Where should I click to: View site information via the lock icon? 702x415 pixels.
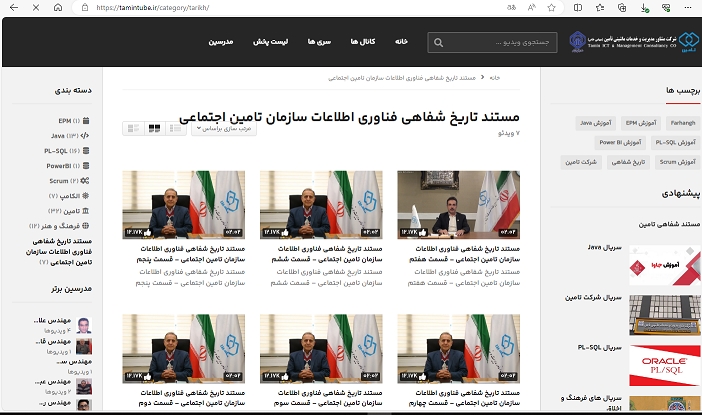tap(85, 7)
